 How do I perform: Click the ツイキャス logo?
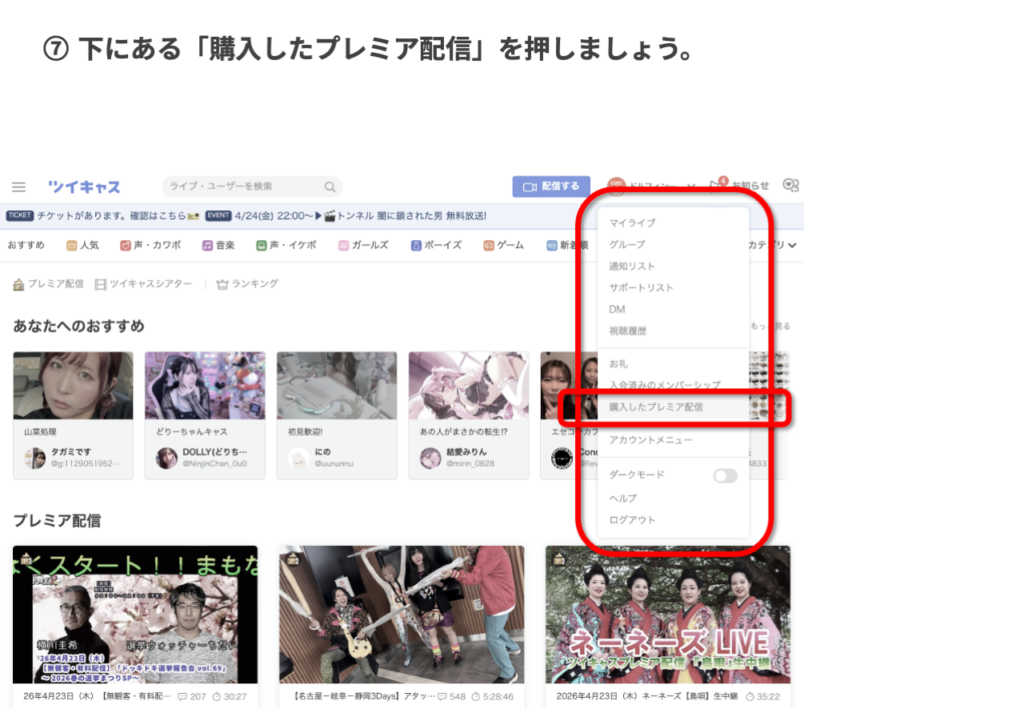84,187
